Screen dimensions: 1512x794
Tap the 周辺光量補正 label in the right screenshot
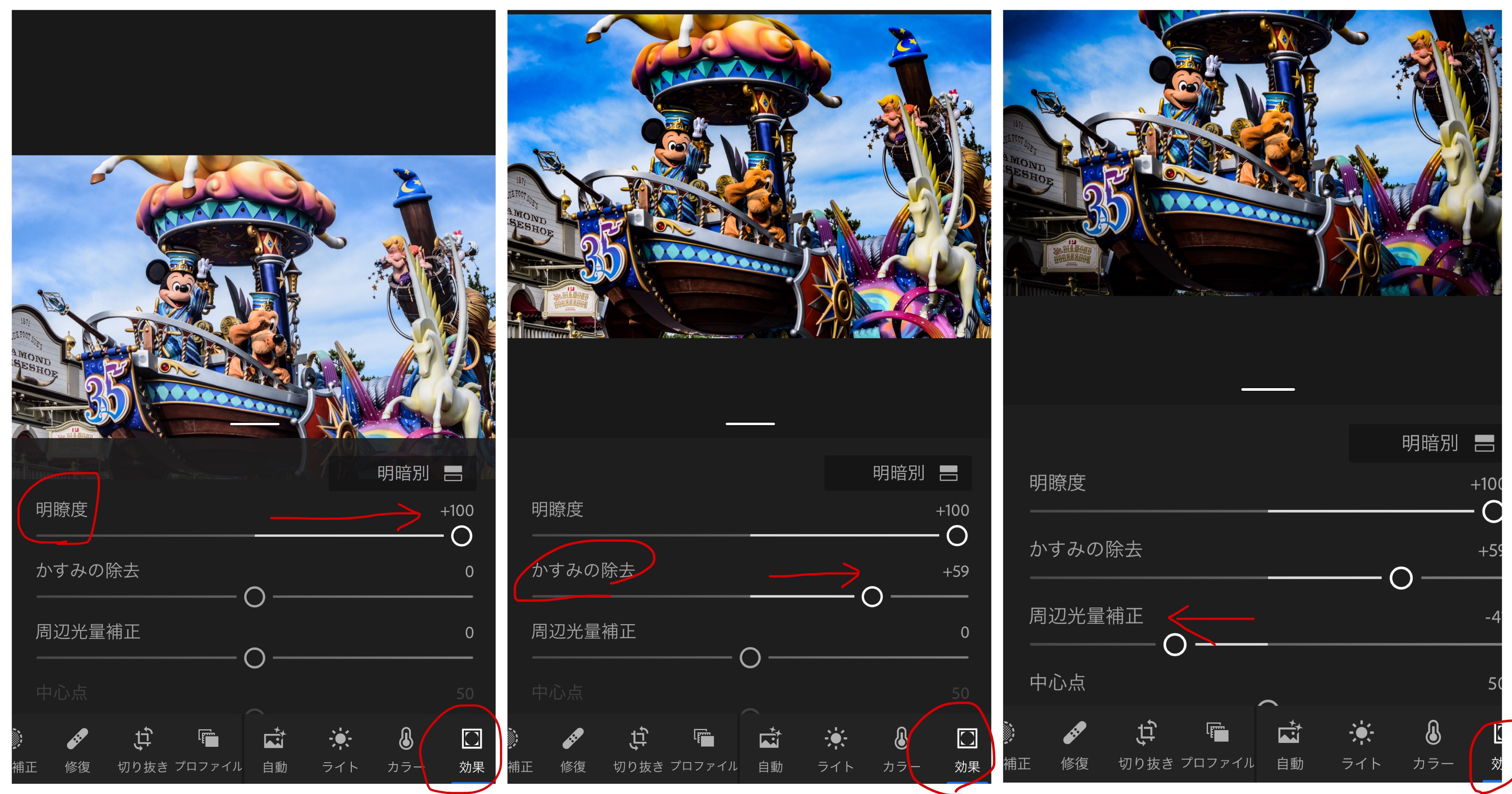click(1086, 615)
